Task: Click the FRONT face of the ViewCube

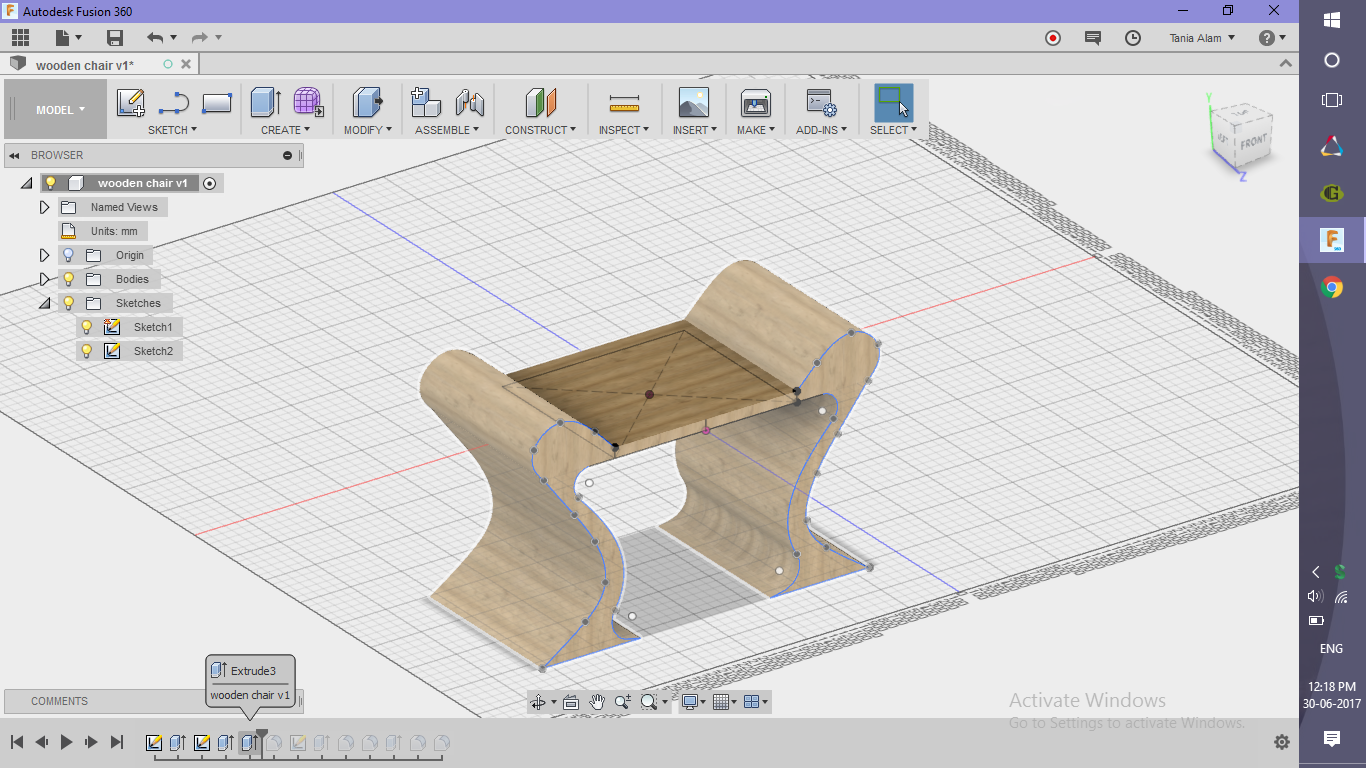Action: (1253, 142)
